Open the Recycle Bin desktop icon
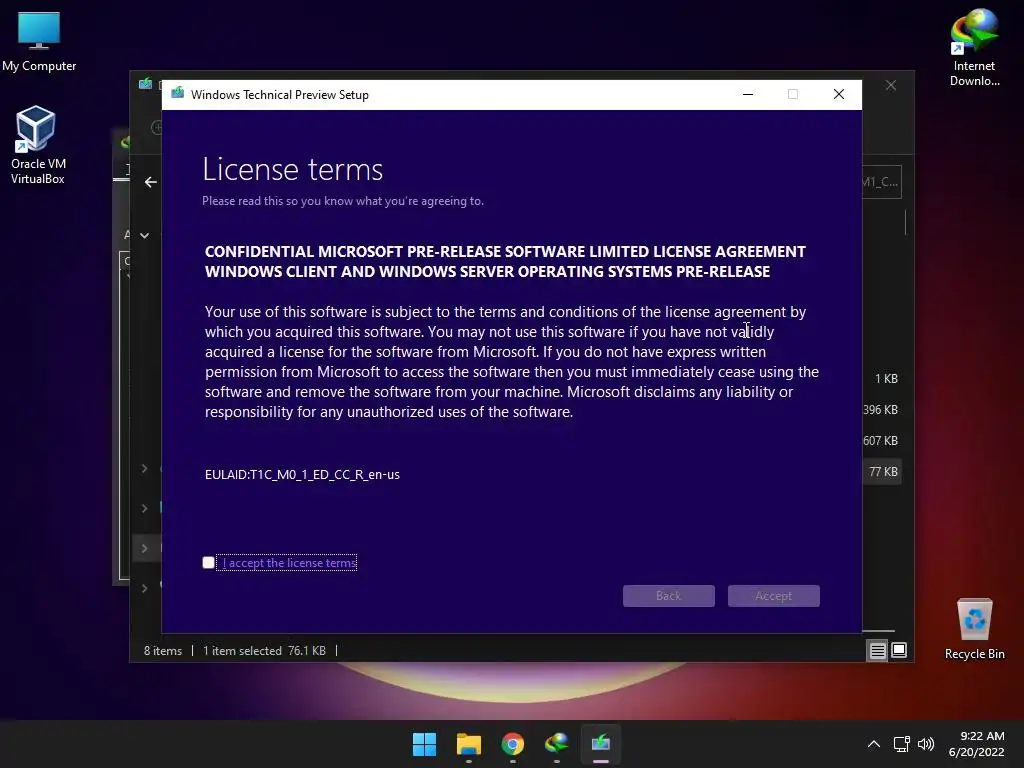This screenshot has width=1024, height=768. (974, 630)
